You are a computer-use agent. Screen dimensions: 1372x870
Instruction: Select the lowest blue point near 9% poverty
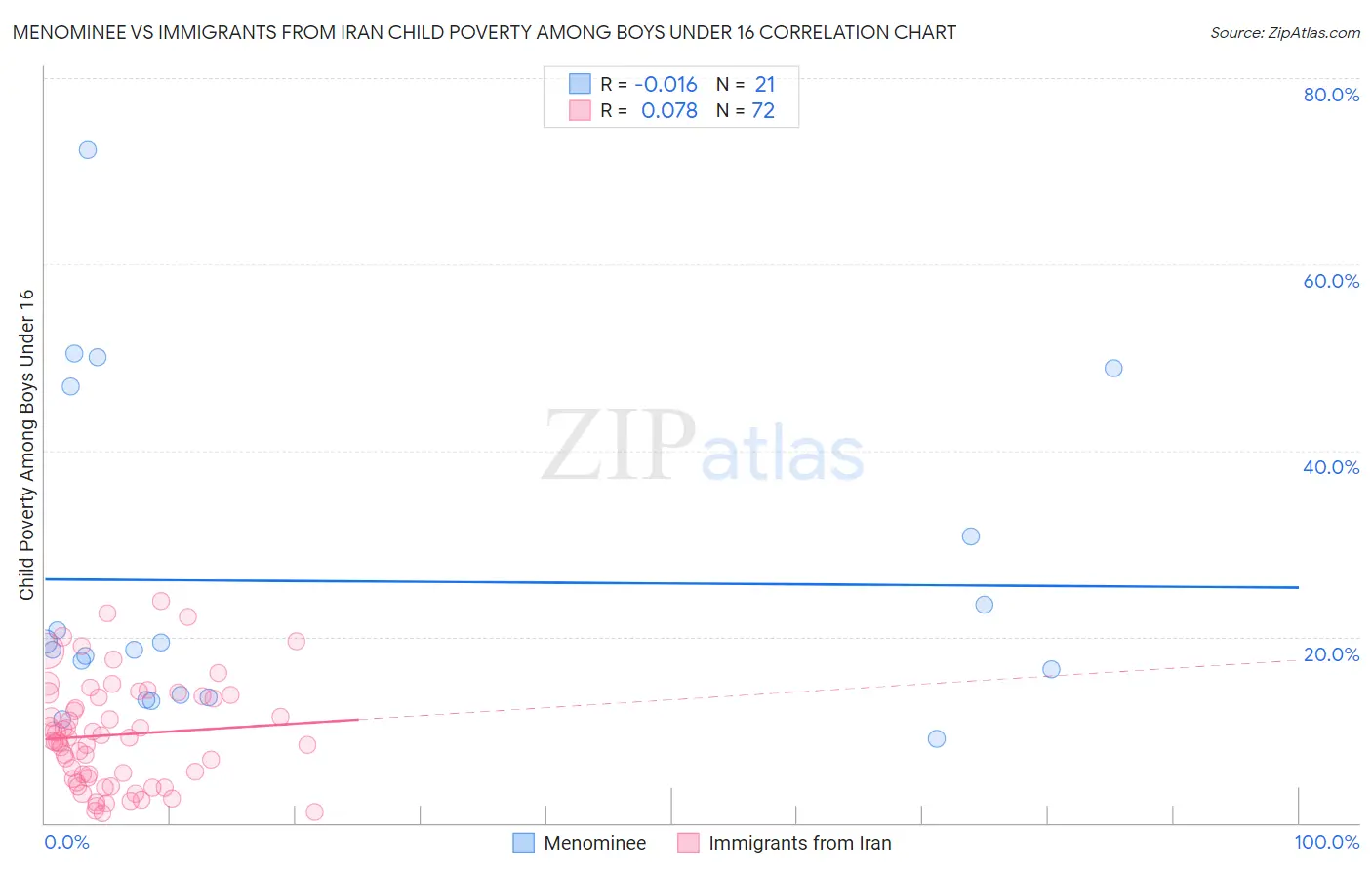pyautogui.click(x=937, y=738)
